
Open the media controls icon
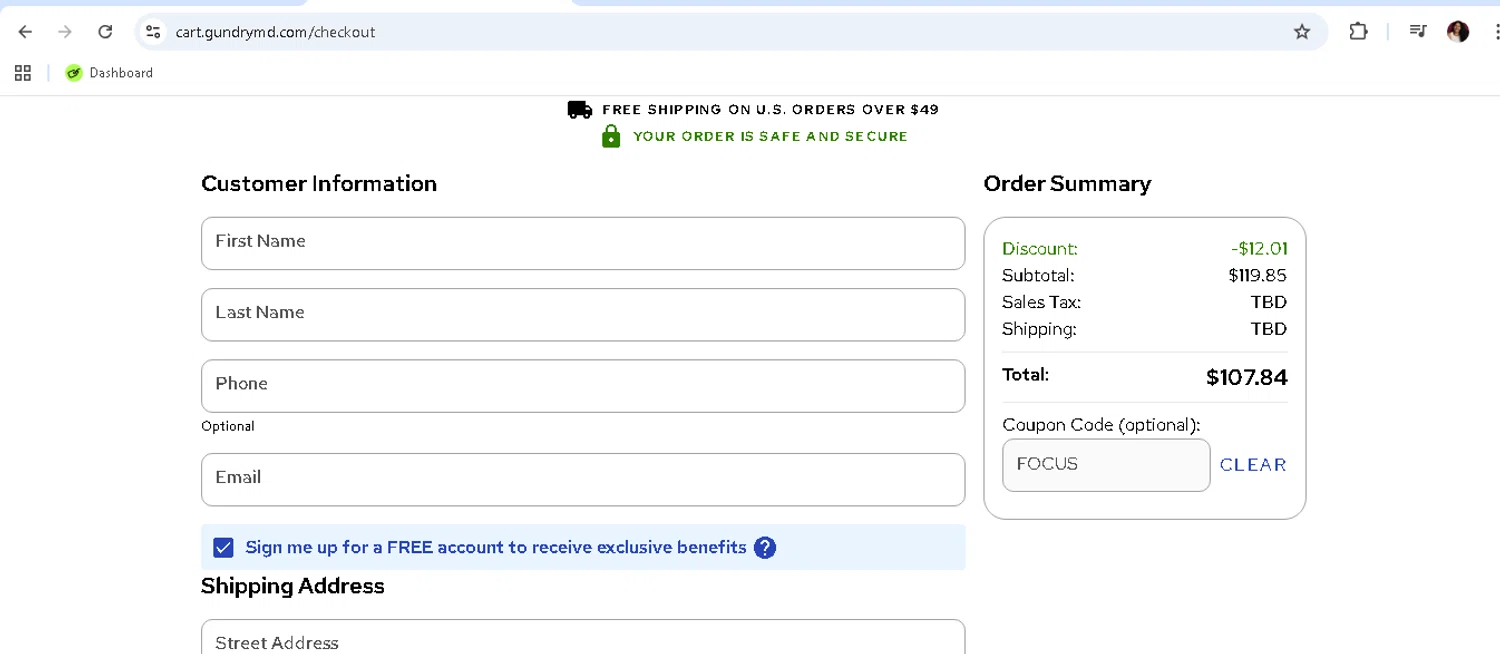pyautogui.click(x=1417, y=32)
